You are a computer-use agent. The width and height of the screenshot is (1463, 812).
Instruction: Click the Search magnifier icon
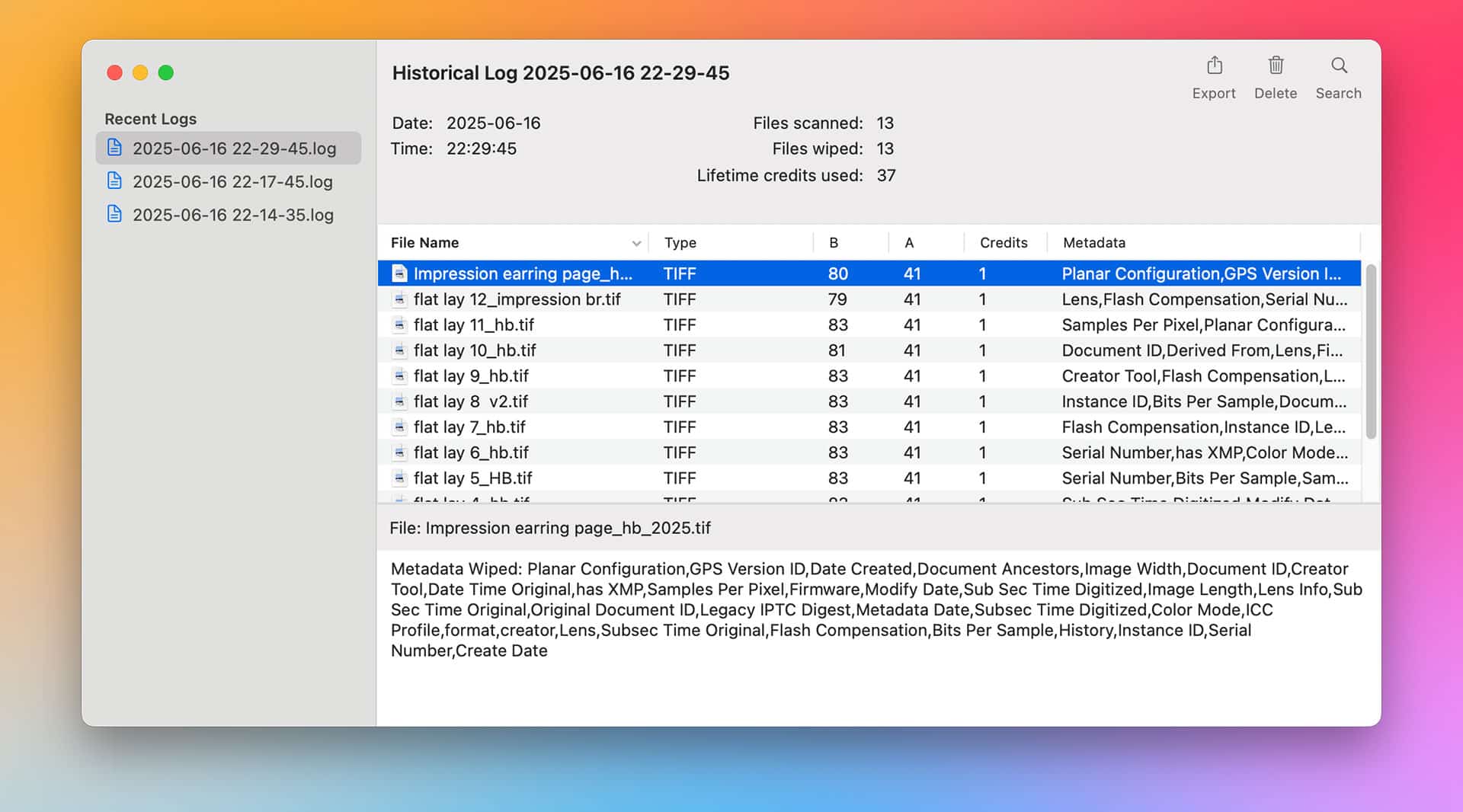click(x=1339, y=66)
